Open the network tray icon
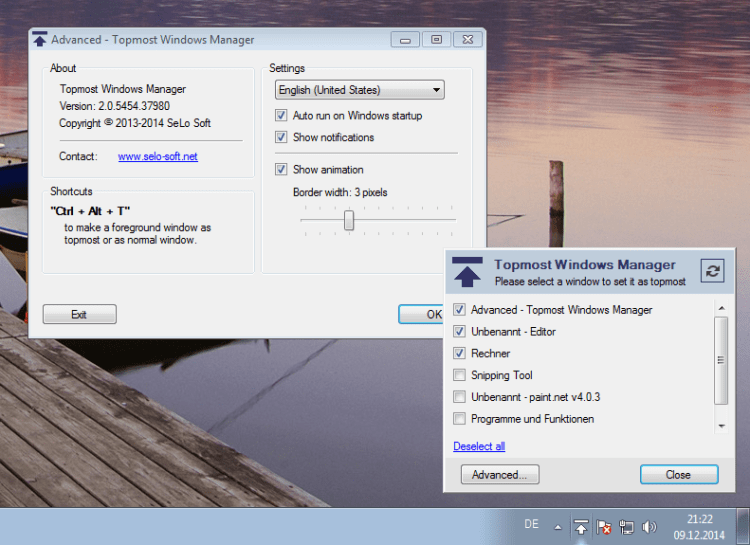Screen dimensions: 750x545 [626, 527]
